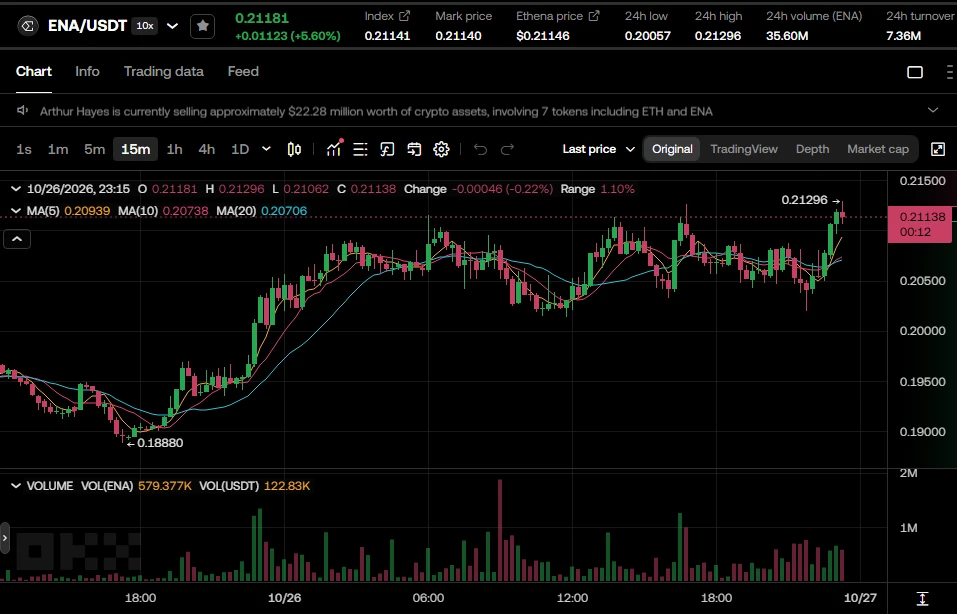Screen dimensions: 957x614
Task: Open the Index external link icon
Action: coord(404,16)
